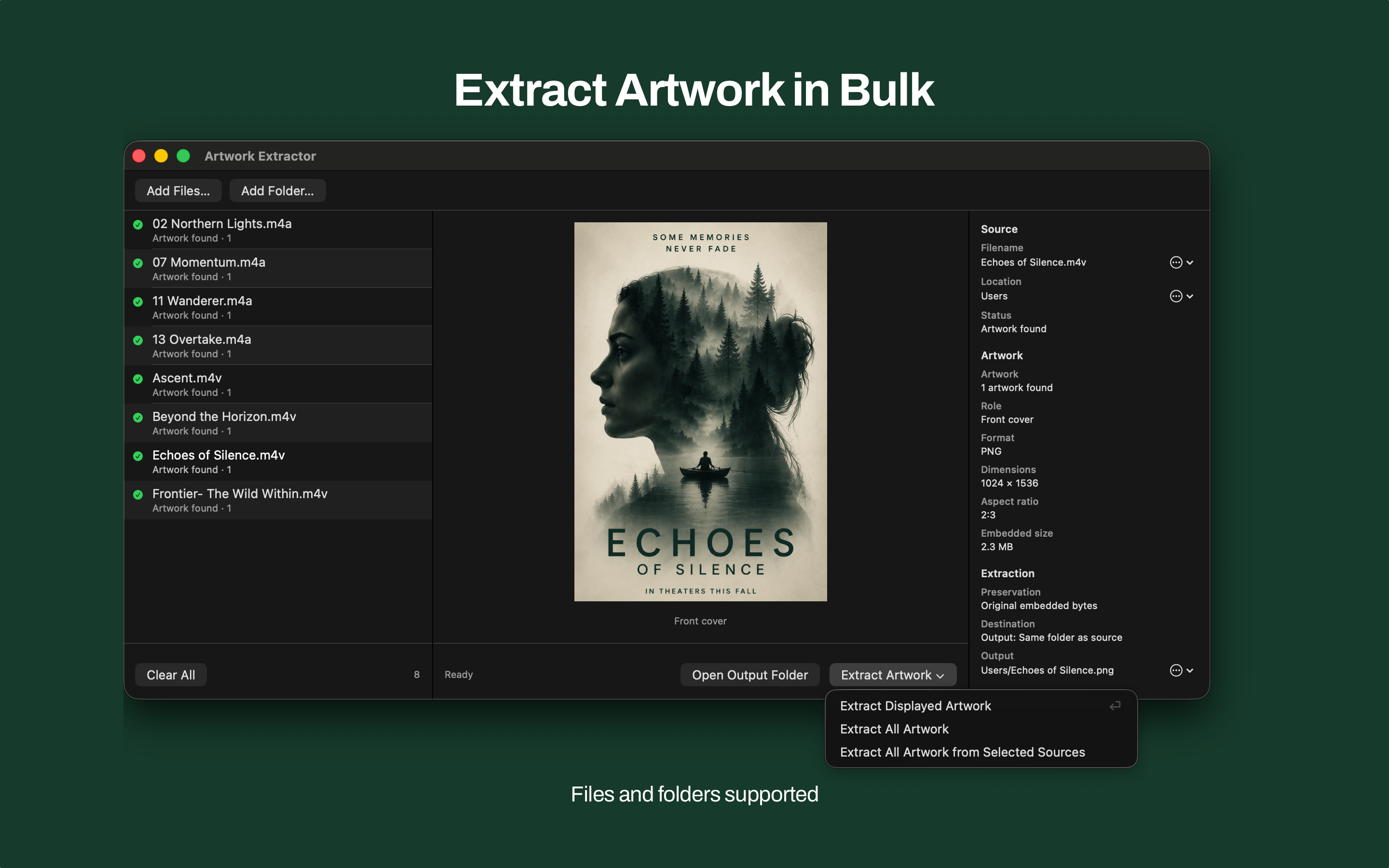This screenshot has width=1389, height=868.
Task: Click green check icon for 02 Northern Lights.m4a
Action: [x=138, y=224]
